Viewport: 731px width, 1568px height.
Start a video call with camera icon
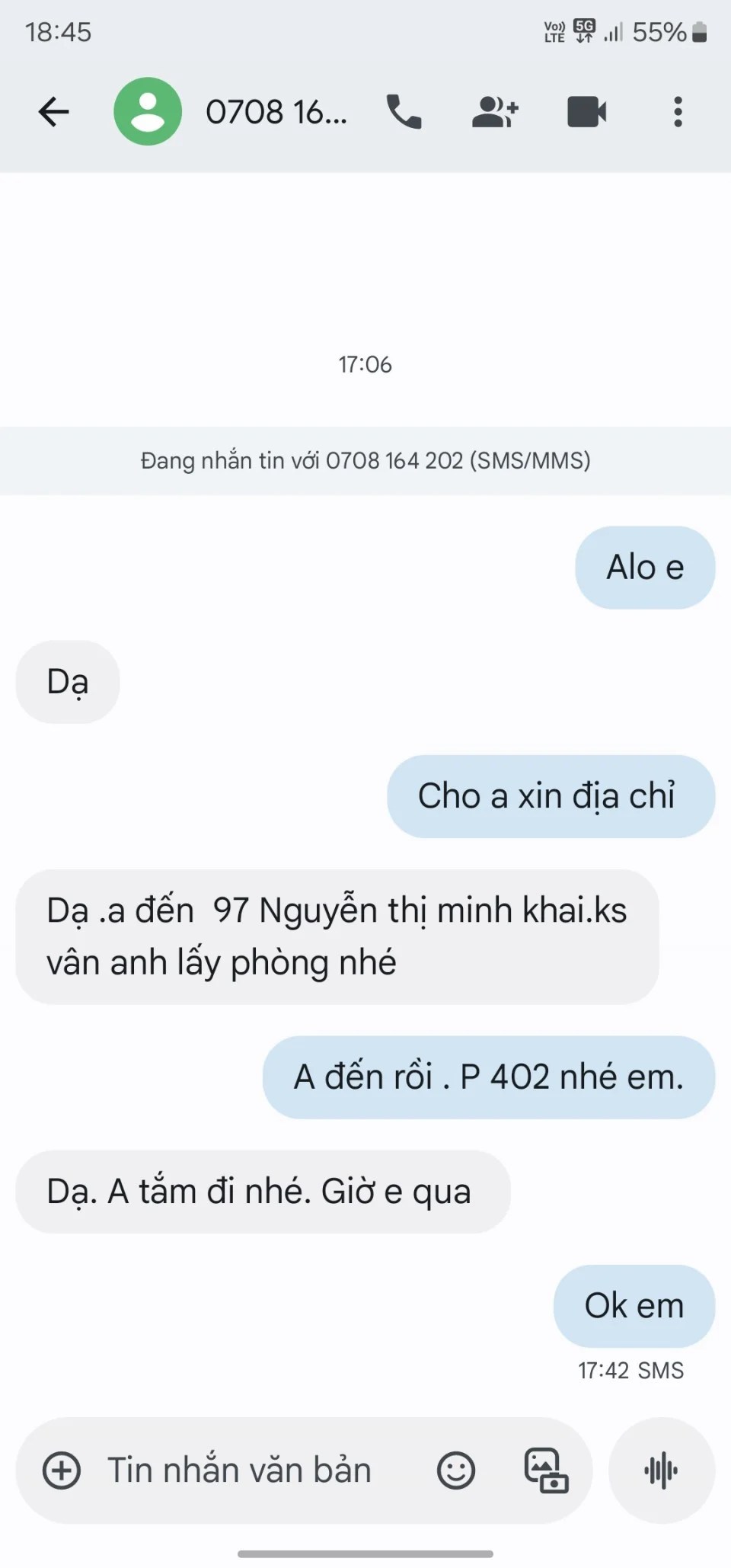[587, 112]
